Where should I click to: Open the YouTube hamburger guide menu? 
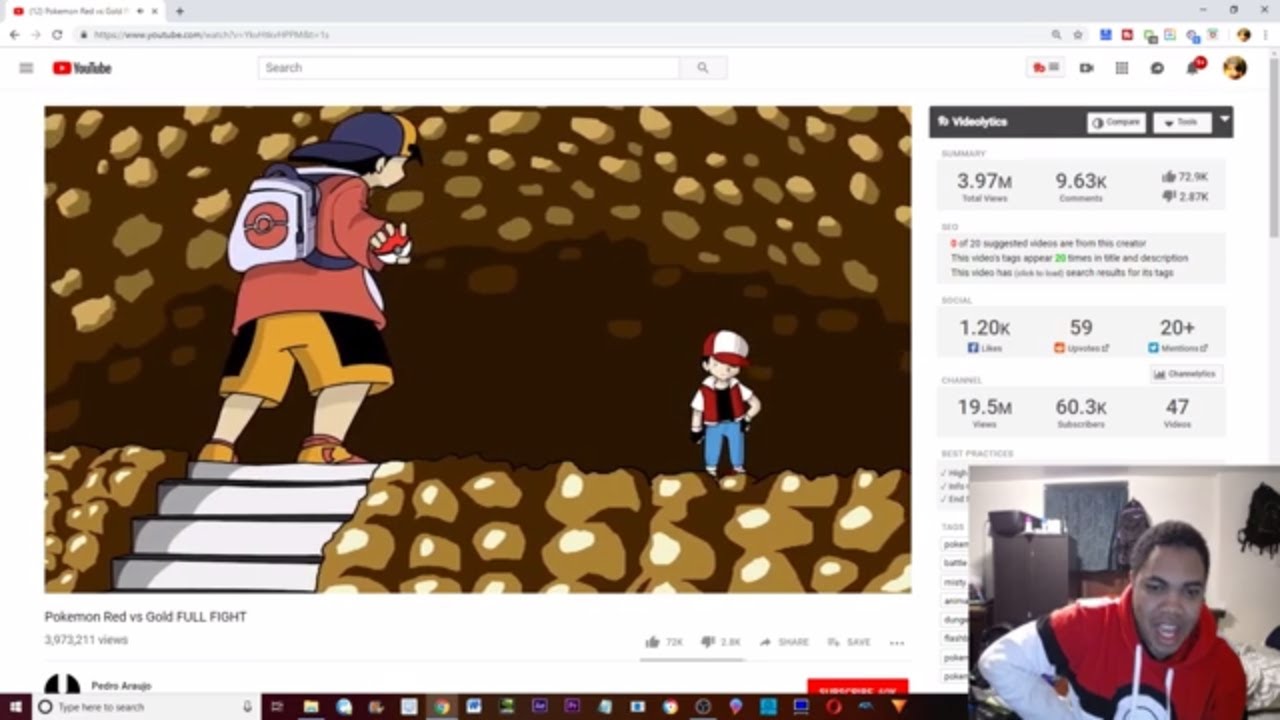click(26, 68)
